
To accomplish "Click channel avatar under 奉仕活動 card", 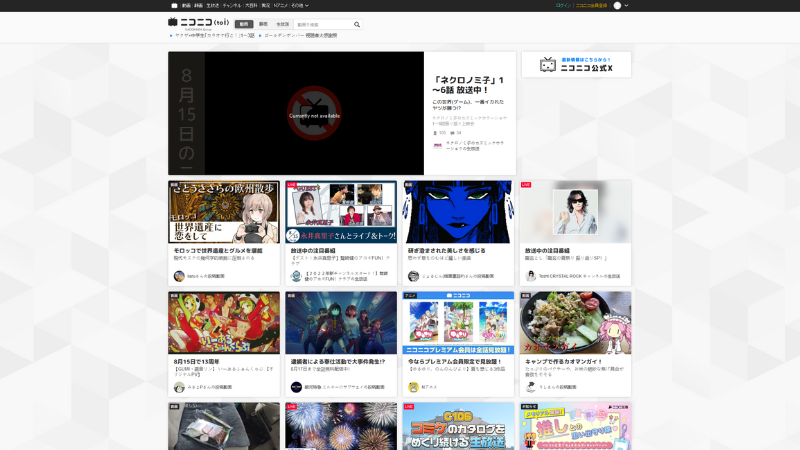I will point(296,387).
